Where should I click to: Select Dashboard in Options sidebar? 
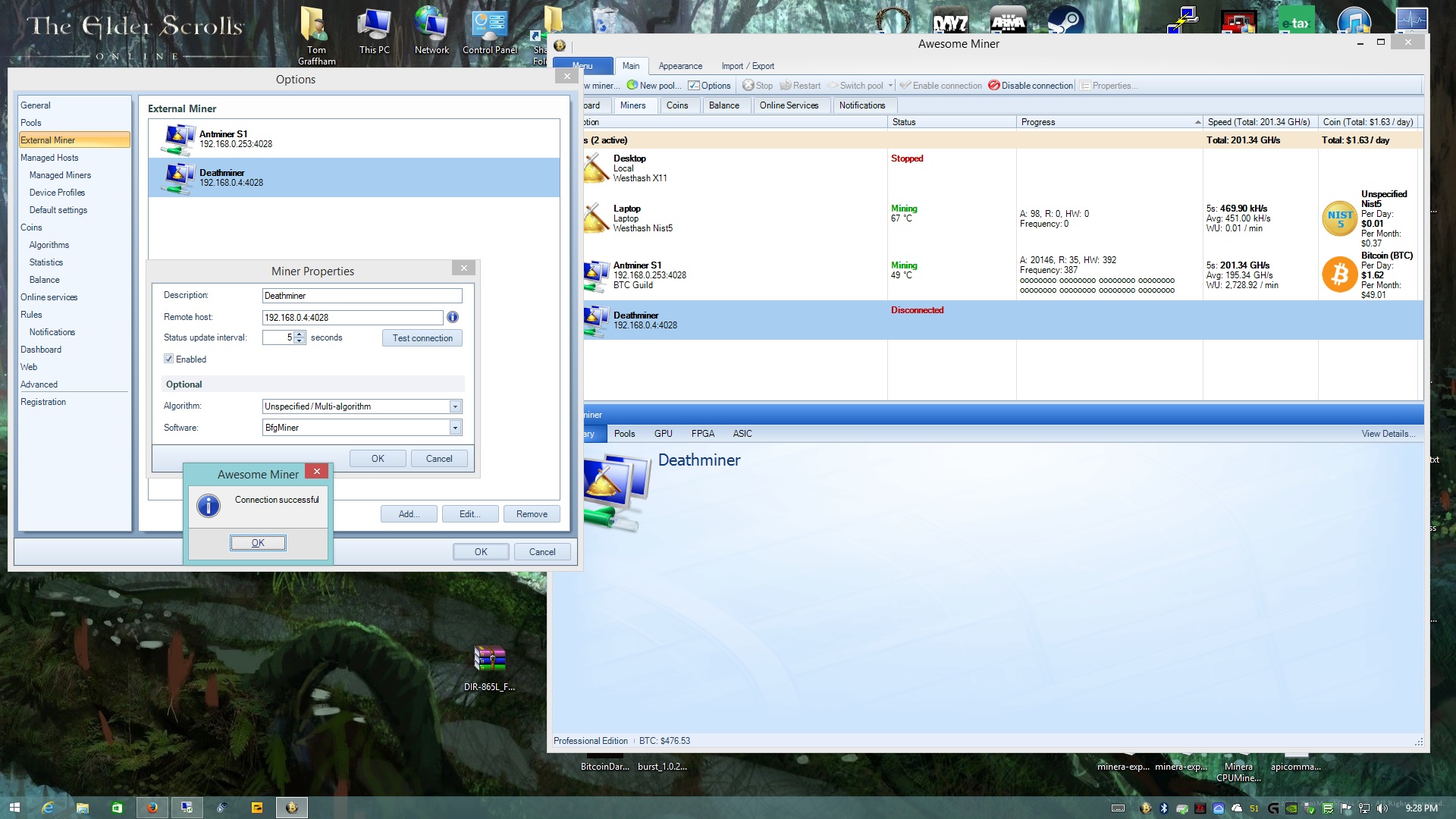point(41,350)
